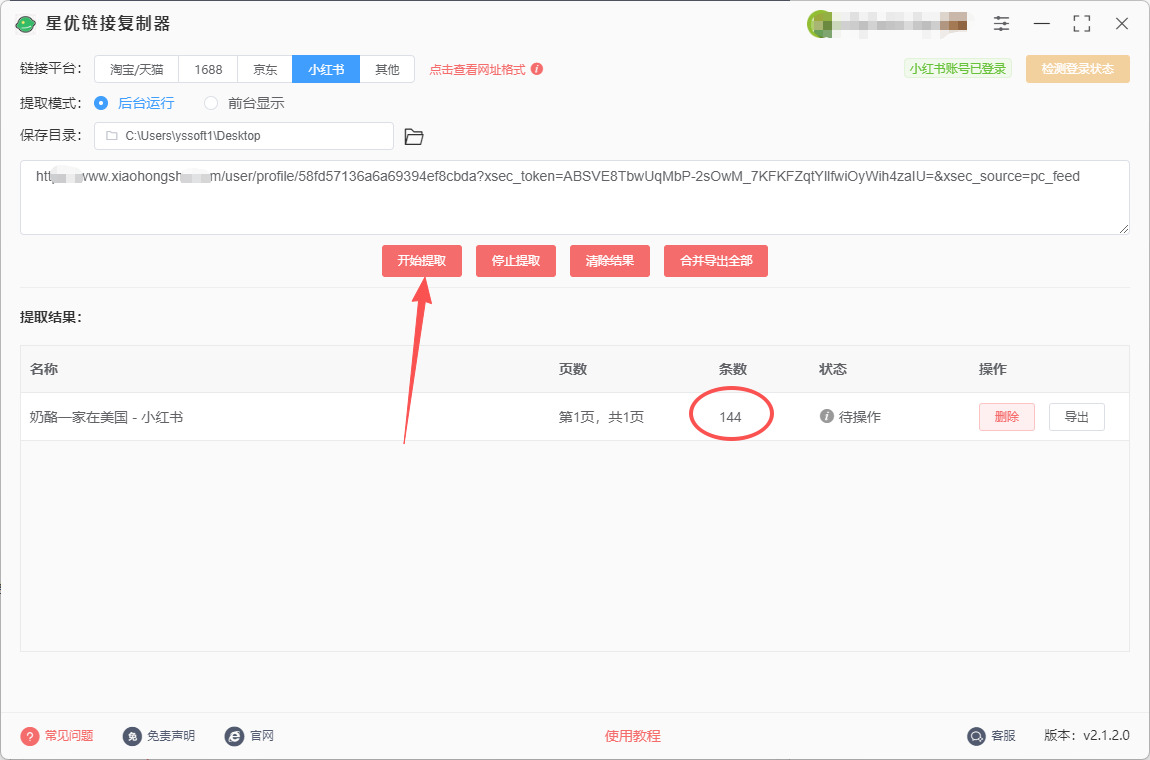Click 停止提取 button

(x=516, y=261)
